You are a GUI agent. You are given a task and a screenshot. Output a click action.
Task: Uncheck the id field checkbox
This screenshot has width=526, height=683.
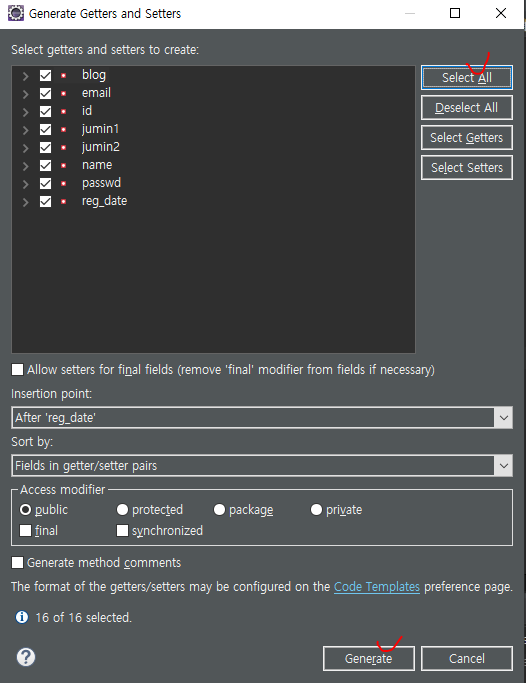[45, 112]
